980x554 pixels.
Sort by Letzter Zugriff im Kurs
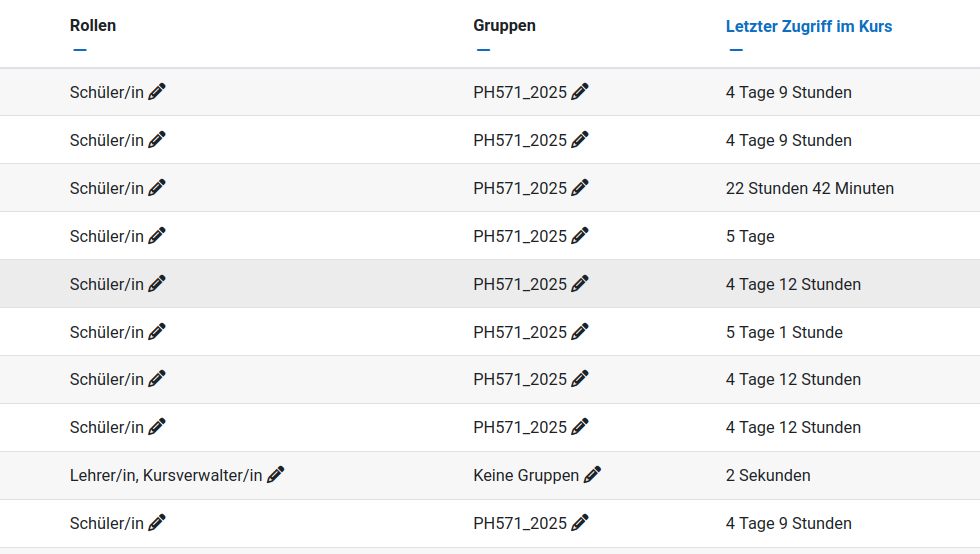[808, 27]
